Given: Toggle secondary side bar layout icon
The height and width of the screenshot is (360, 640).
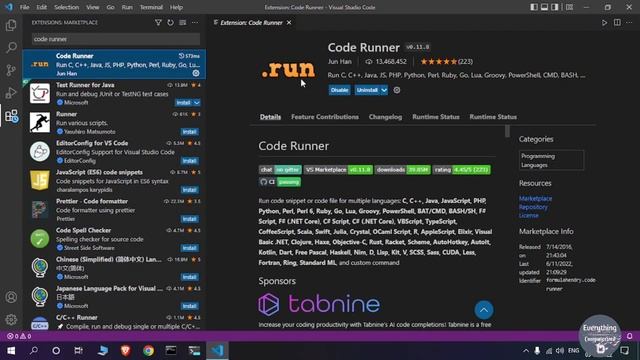Looking at the screenshot, I should pyautogui.click(x=555, y=7).
